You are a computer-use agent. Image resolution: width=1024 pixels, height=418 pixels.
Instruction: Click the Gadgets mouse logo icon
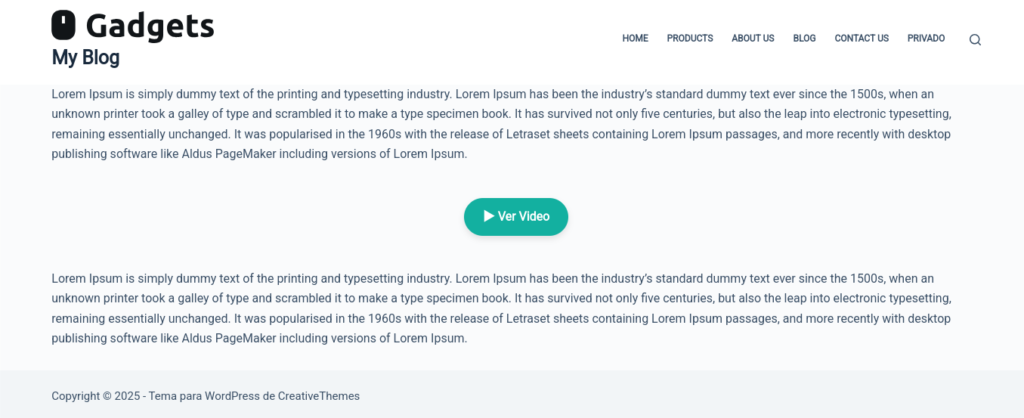point(63,26)
